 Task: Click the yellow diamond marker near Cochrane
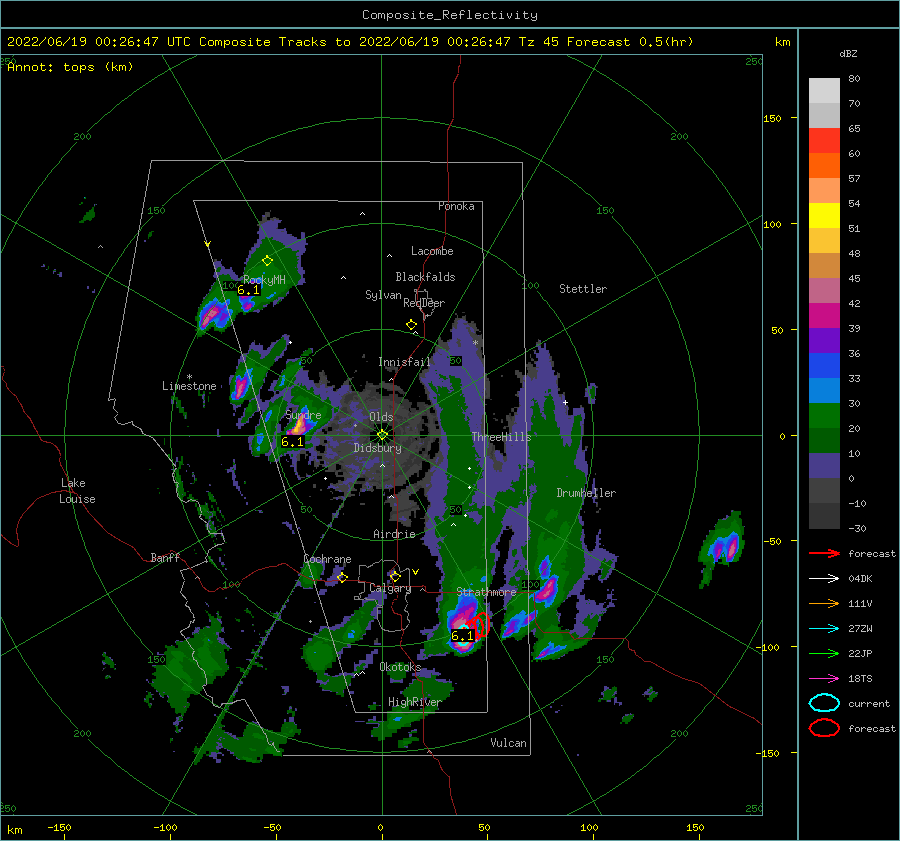click(342, 578)
